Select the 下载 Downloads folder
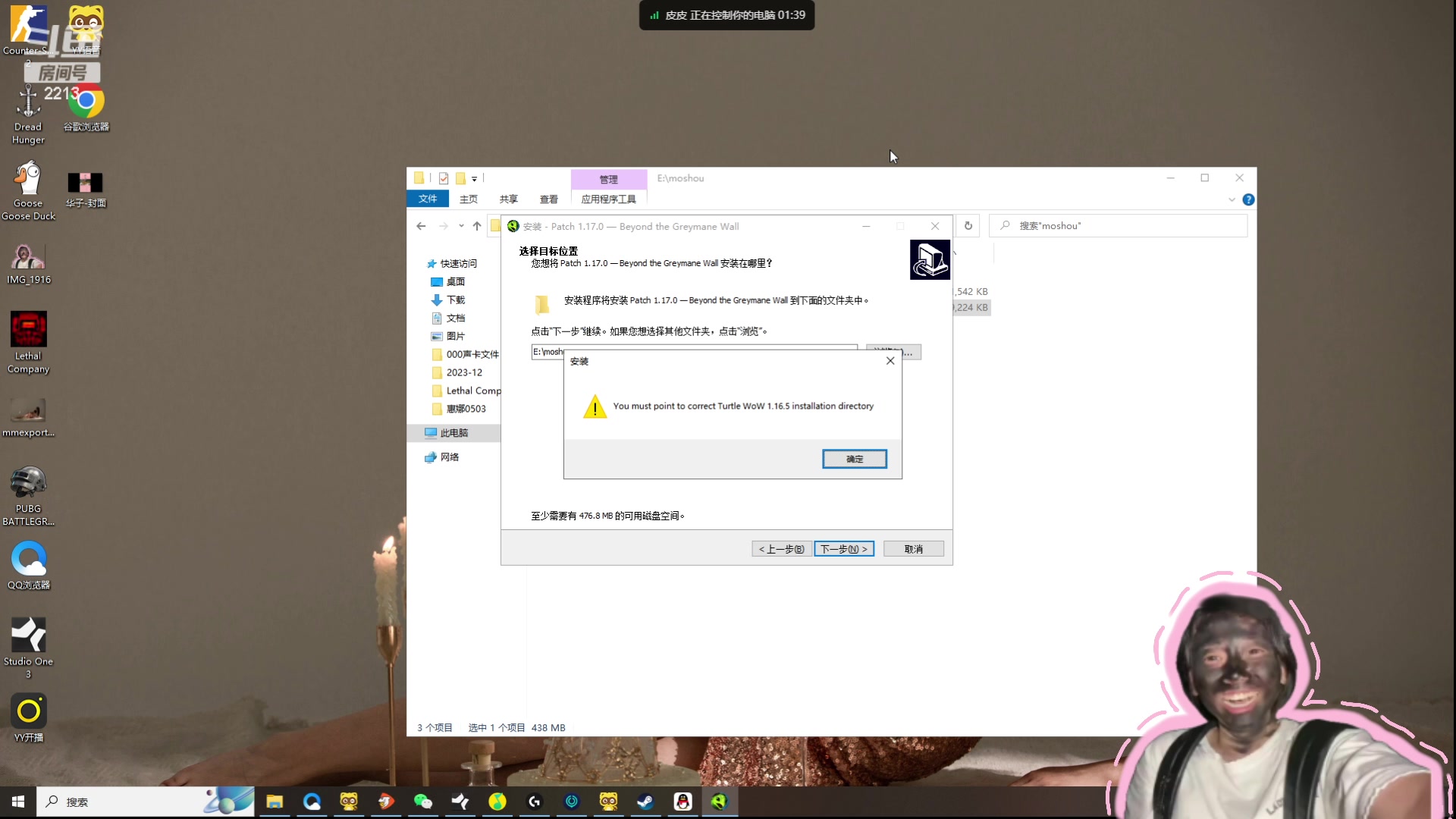 (456, 299)
